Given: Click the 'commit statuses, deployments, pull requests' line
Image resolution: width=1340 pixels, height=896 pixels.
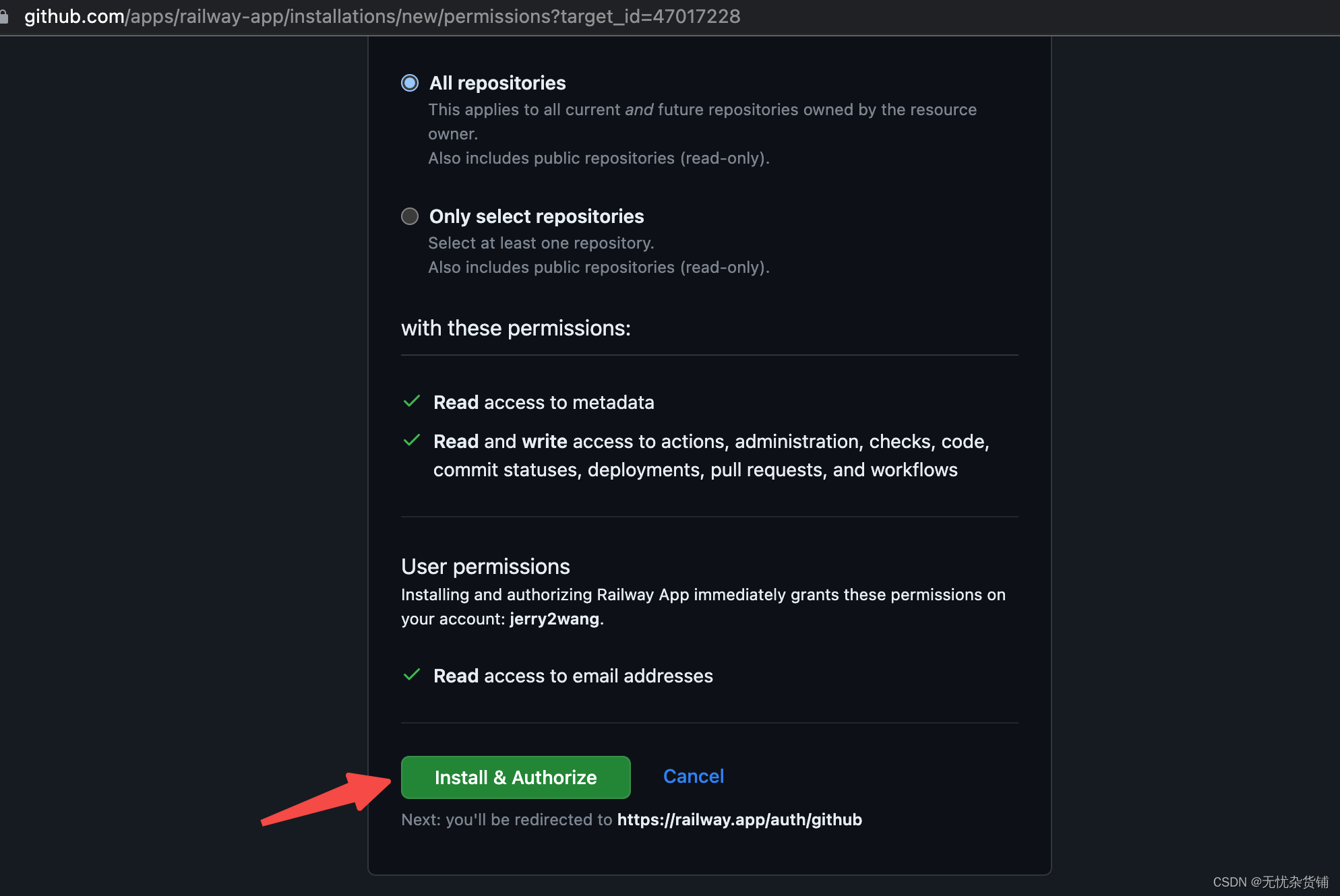Looking at the screenshot, I should tap(696, 470).
